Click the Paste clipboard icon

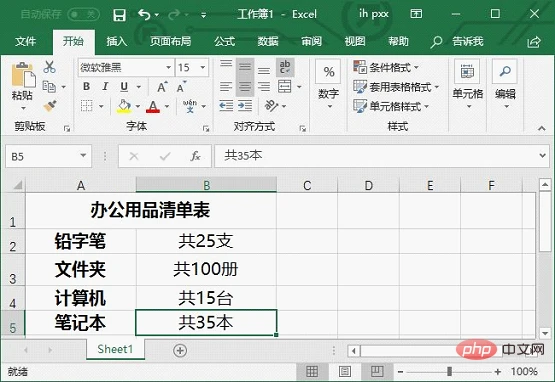[23, 75]
